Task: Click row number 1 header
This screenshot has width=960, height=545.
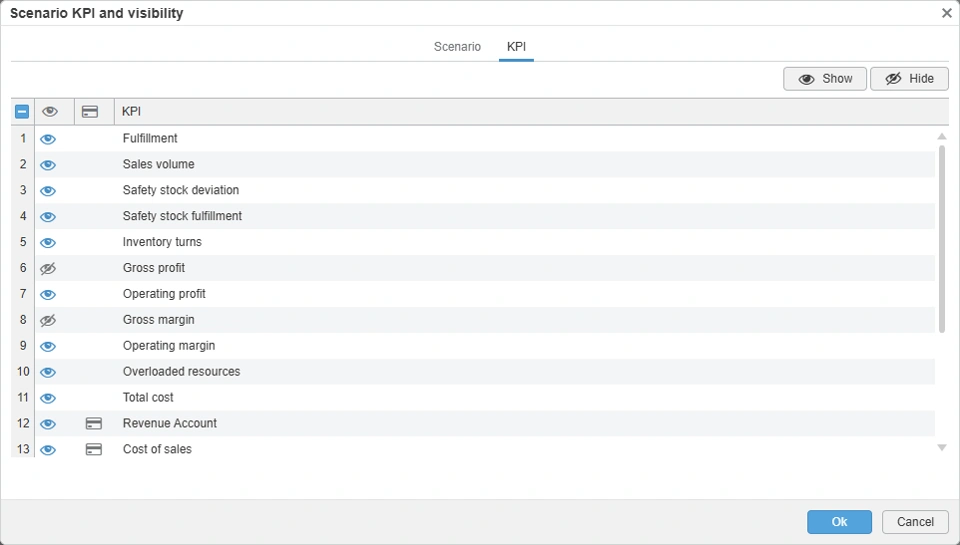Action: 23,138
